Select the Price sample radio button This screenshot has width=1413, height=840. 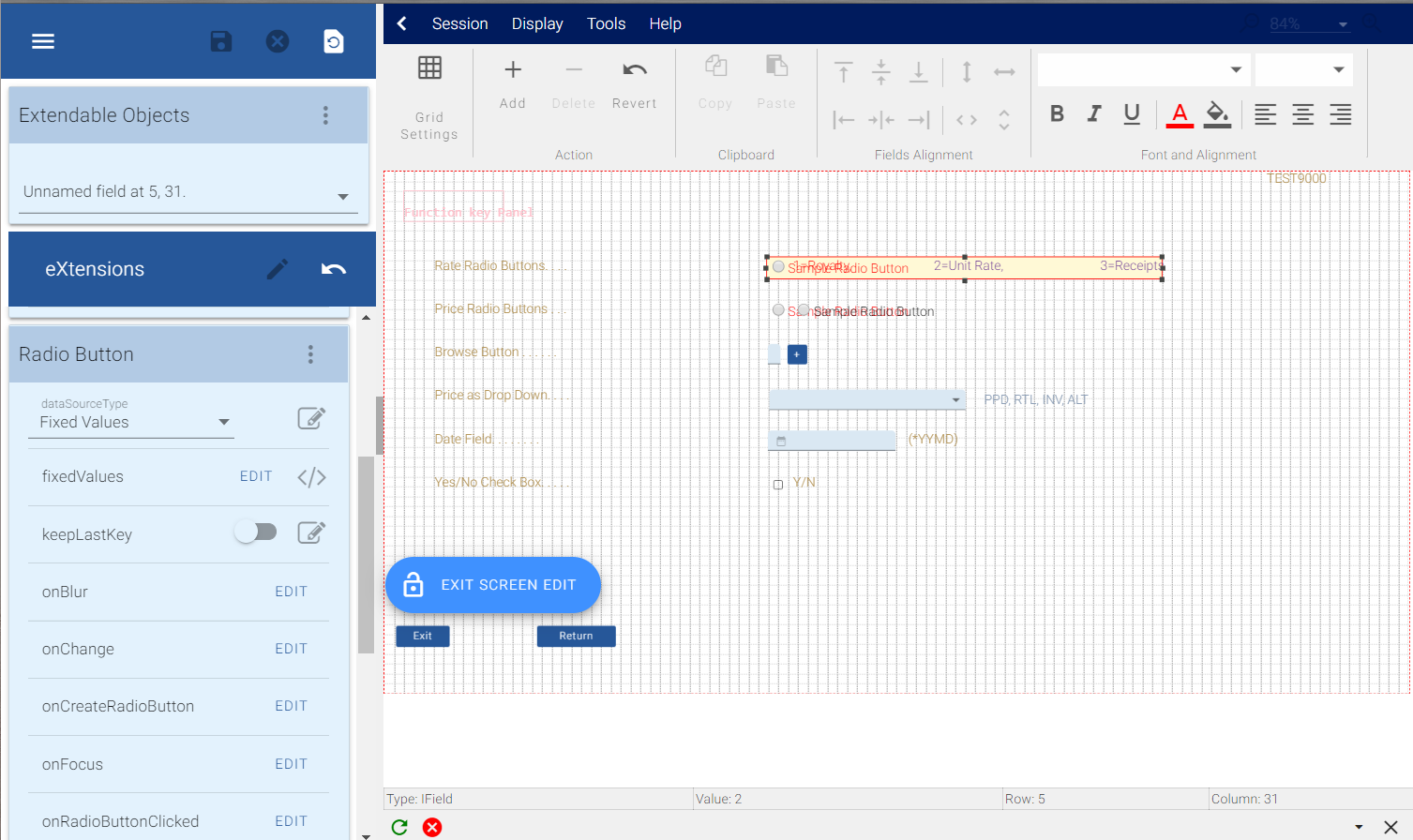(778, 310)
